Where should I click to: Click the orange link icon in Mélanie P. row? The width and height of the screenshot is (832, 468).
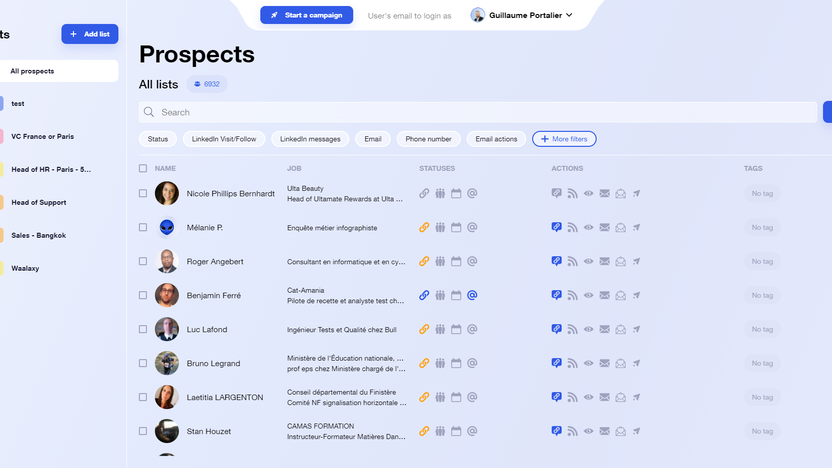(x=424, y=228)
